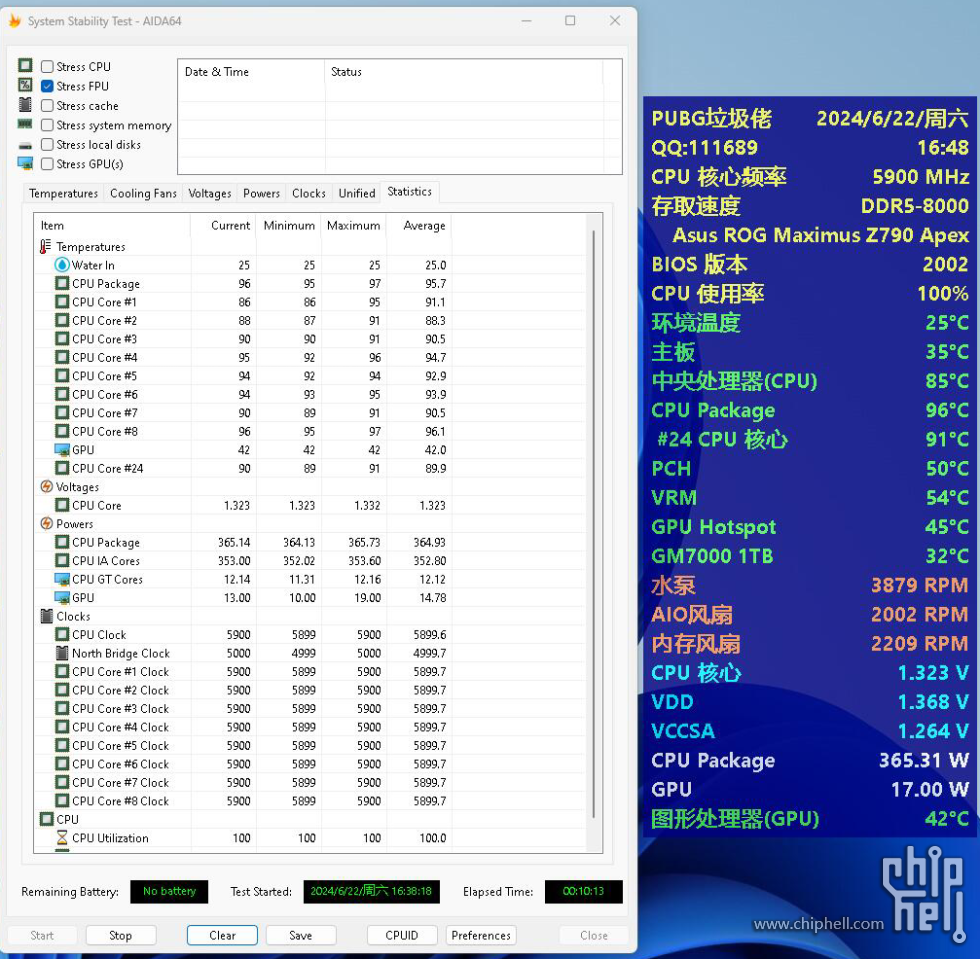Click the North Bridge Clock icon
Screen dimensions: 980x959
click(62, 653)
